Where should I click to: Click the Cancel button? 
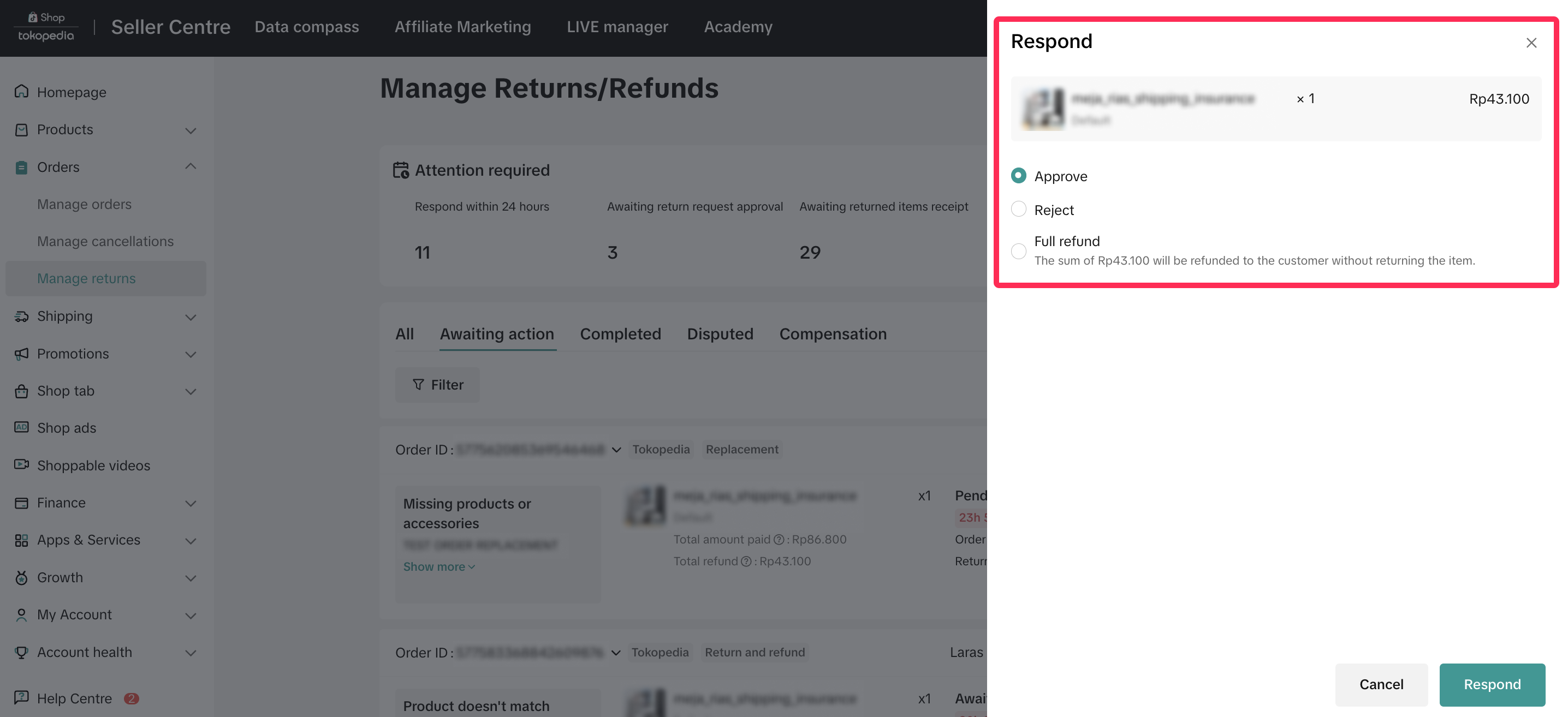[1381, 684]
